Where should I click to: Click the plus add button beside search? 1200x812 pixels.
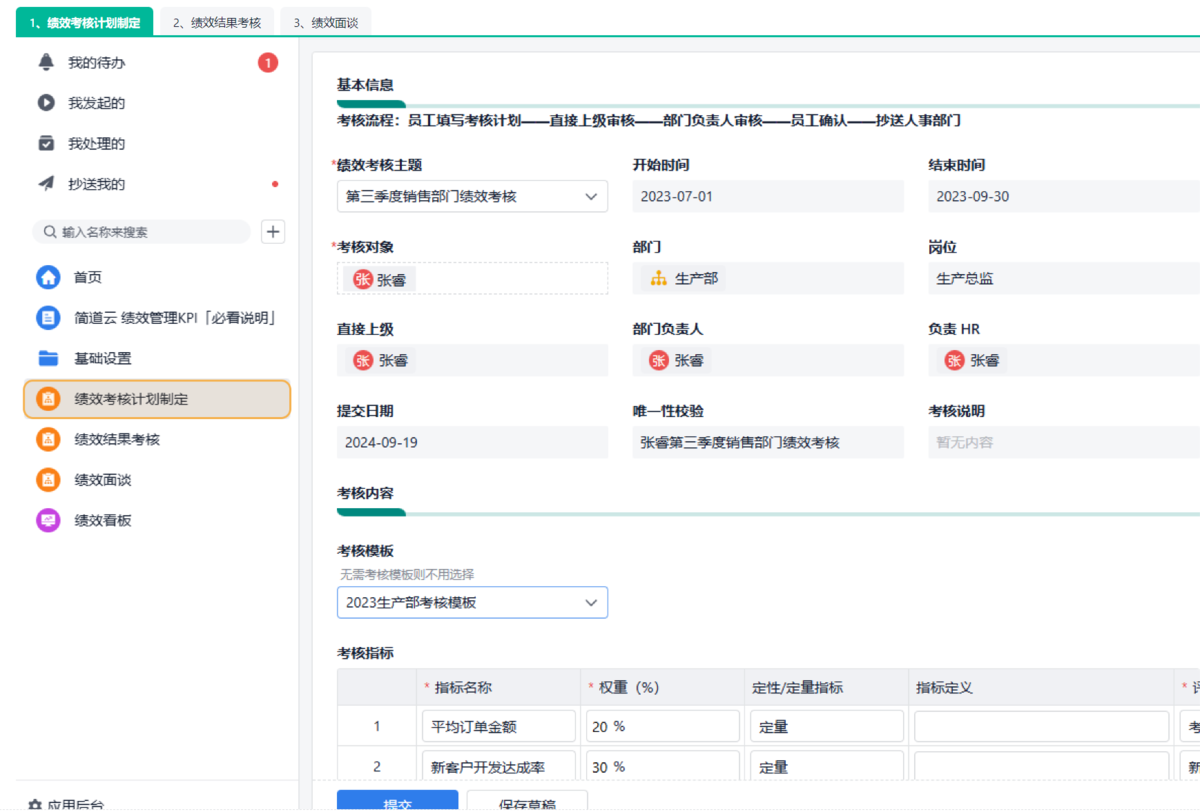(273, 232)
